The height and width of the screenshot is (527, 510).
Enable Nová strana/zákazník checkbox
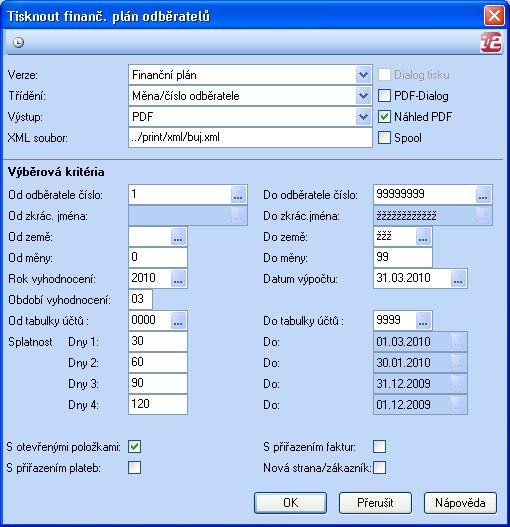point(380,468)
